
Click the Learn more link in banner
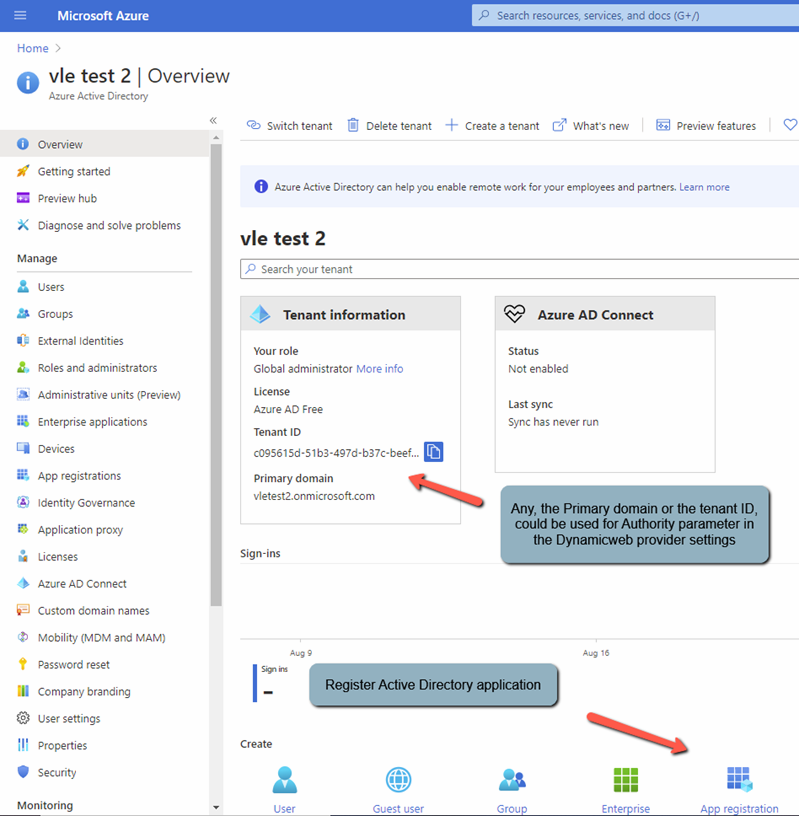[x=704, y=187]
